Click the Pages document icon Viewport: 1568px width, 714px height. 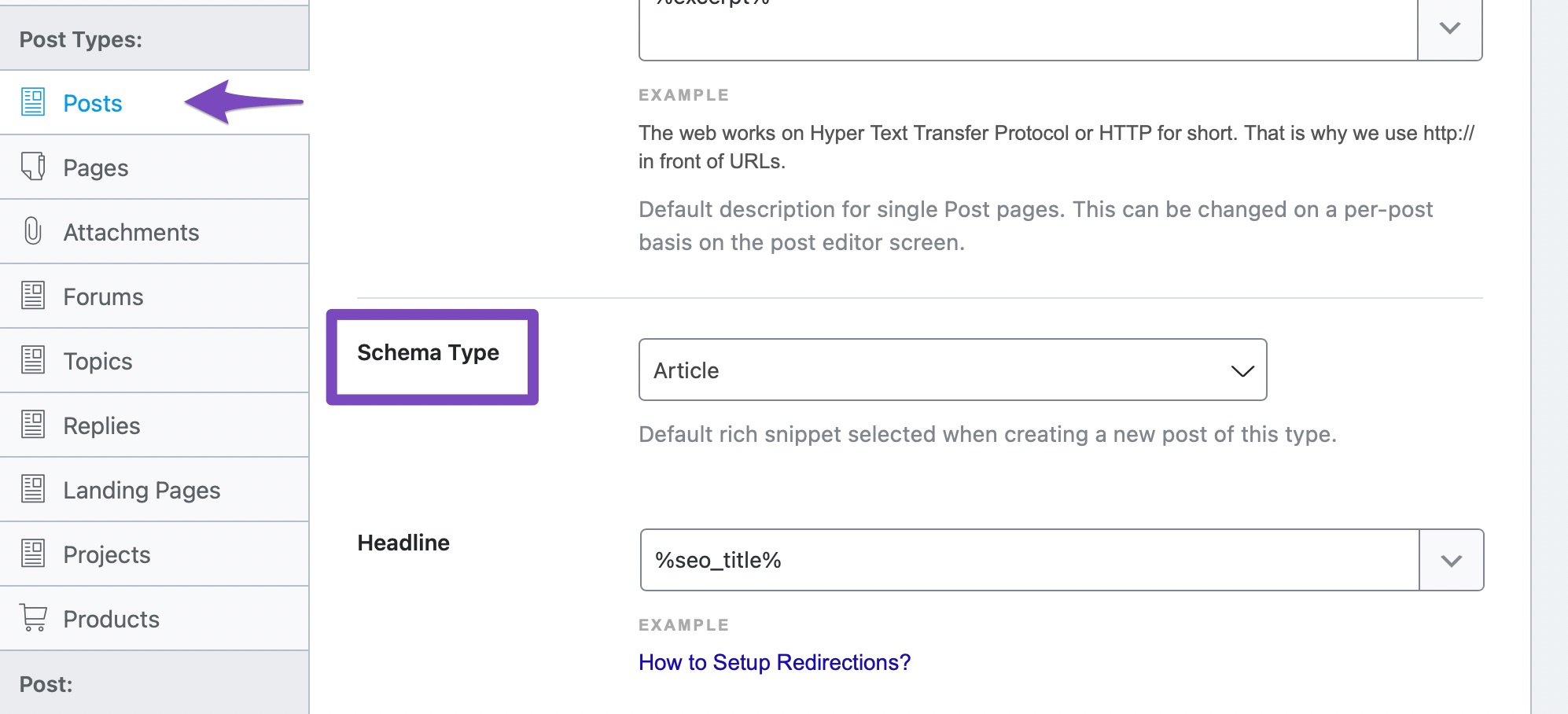coord(33,167)
